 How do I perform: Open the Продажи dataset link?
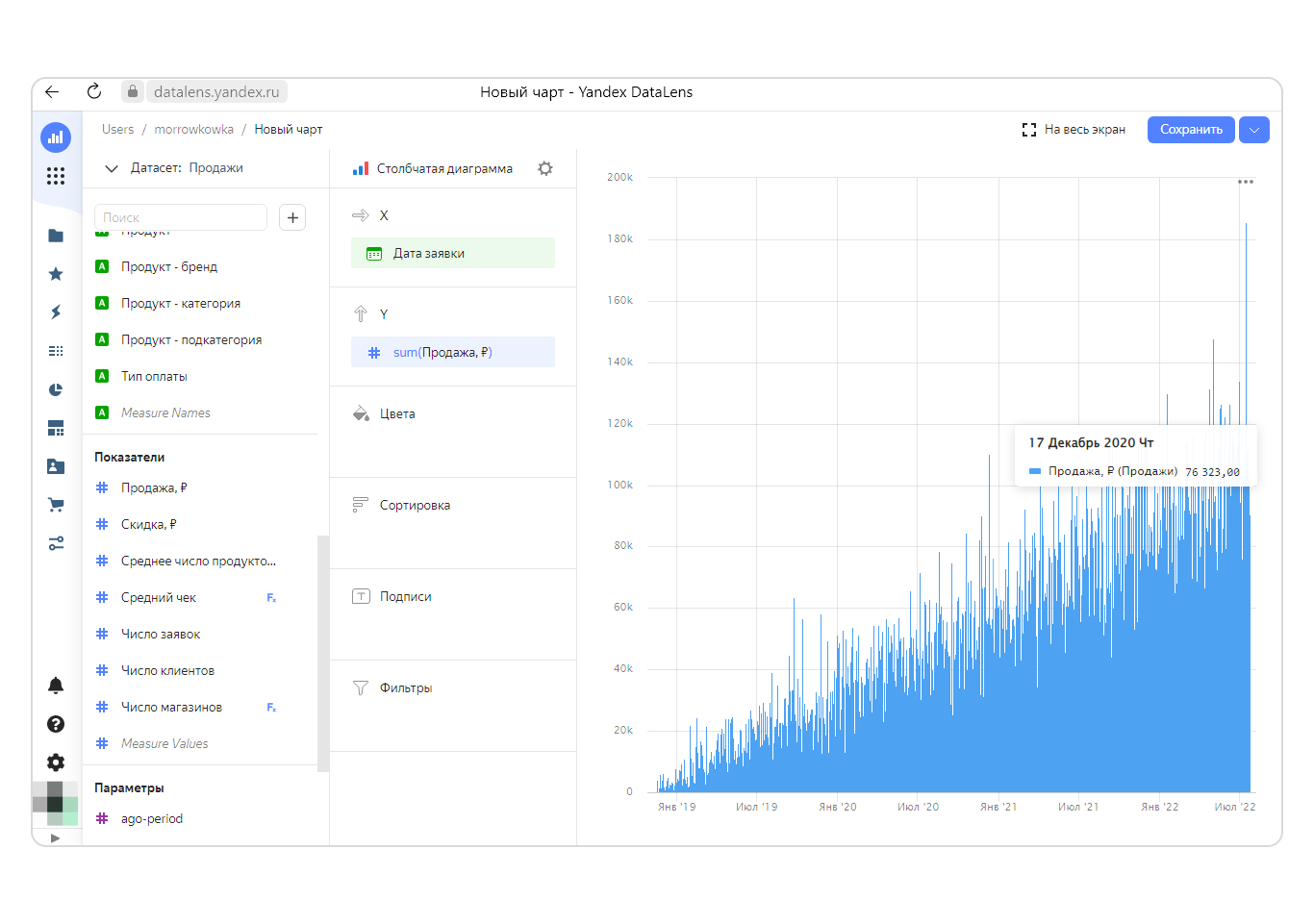[216, 167]
